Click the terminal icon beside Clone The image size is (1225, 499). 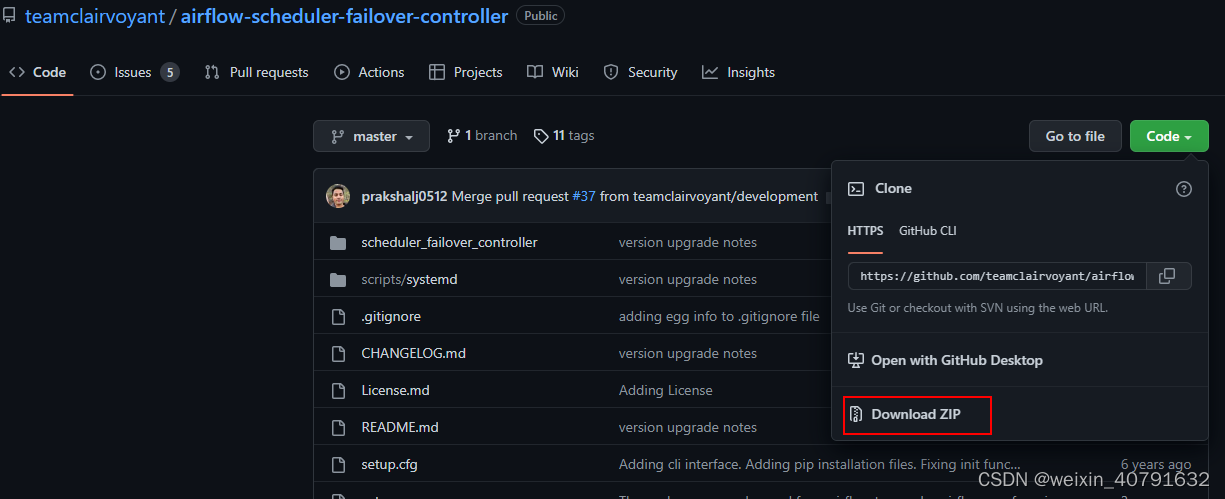point(856,188)
